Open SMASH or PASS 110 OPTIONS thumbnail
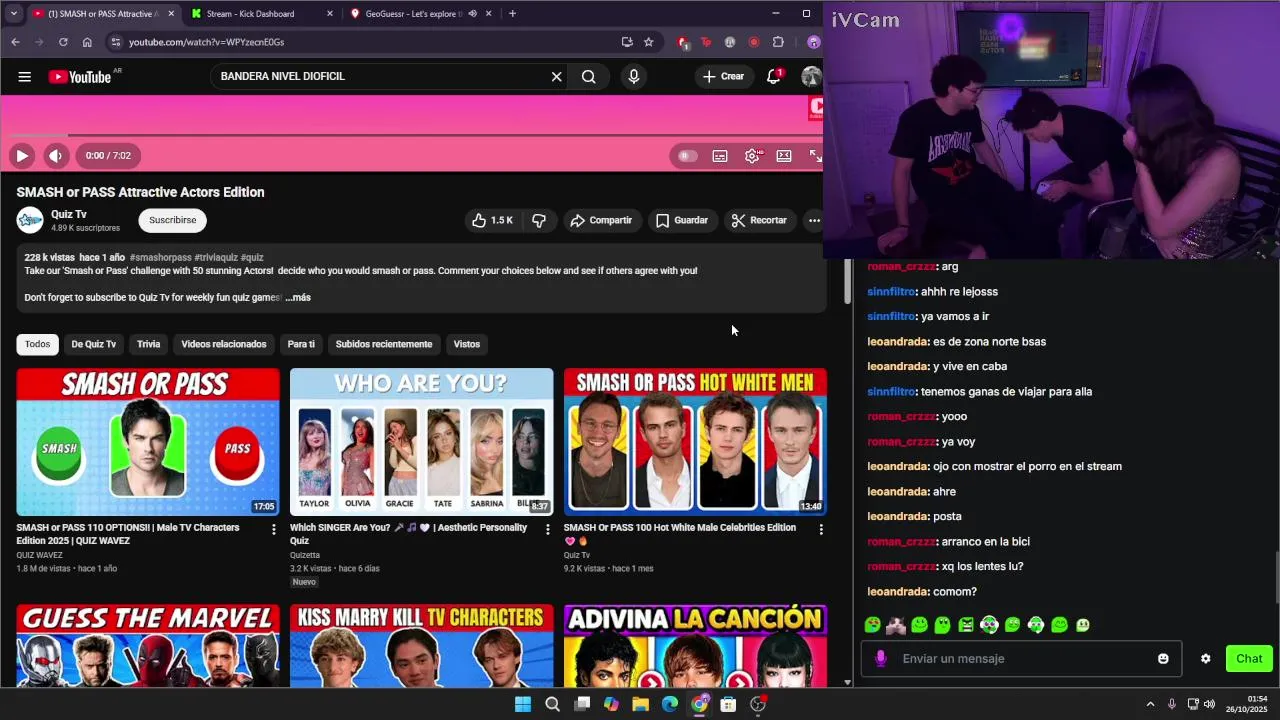This screenshot has height=720, width=1280. pyautogui.click(x=148, y=442)
